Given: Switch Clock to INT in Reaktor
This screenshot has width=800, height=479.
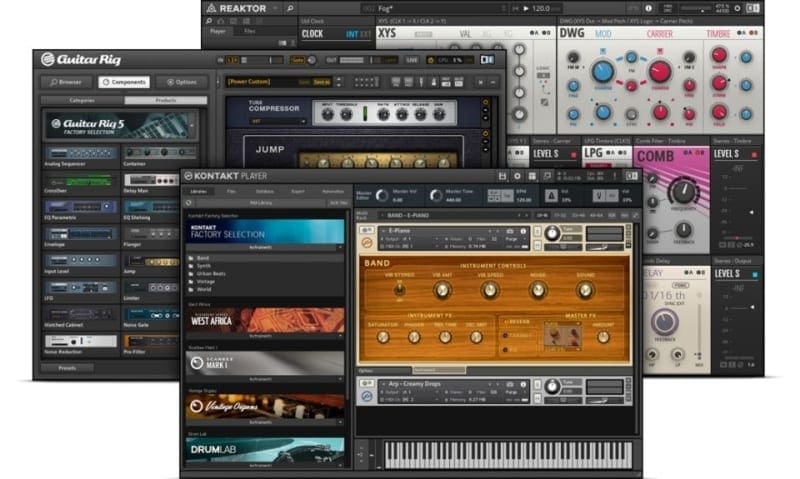Looking at the screenshot, I should tap(352, 34).
